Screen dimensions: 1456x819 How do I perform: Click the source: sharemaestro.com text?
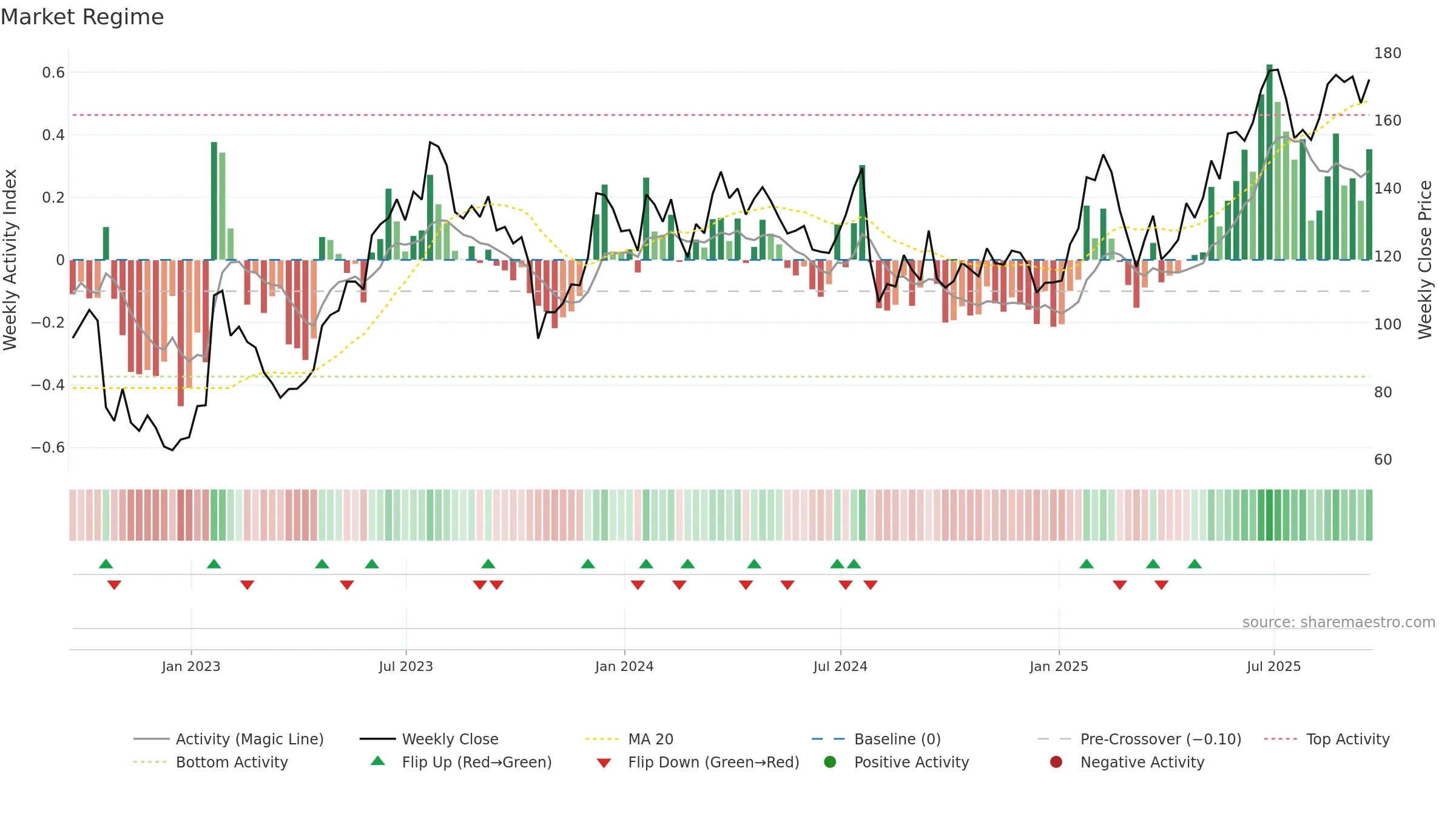[x=1339, y=622]
